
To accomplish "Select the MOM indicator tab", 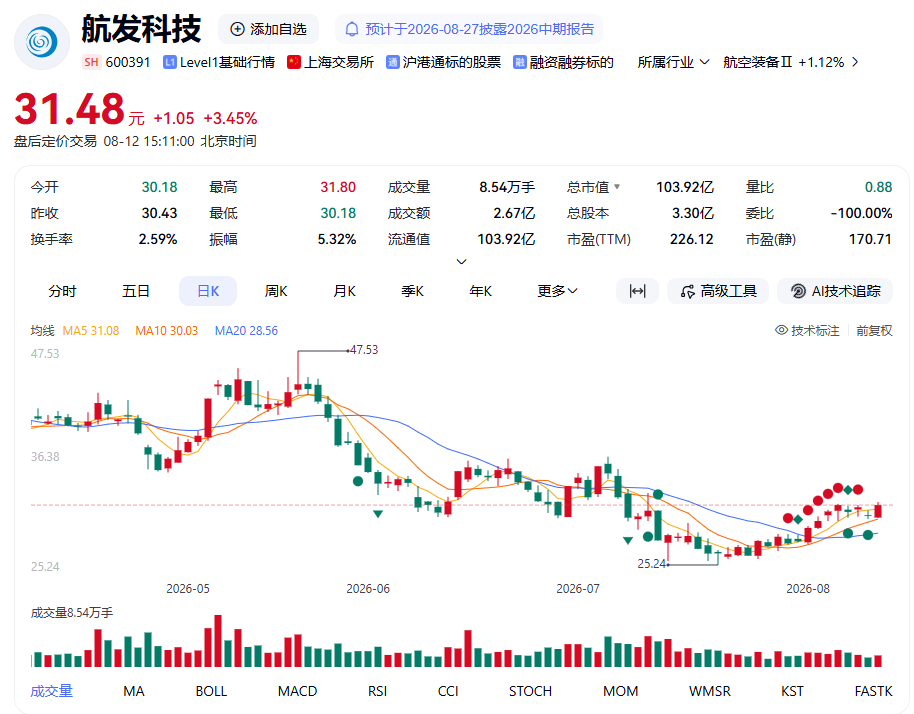I will (x=620, y=691).
